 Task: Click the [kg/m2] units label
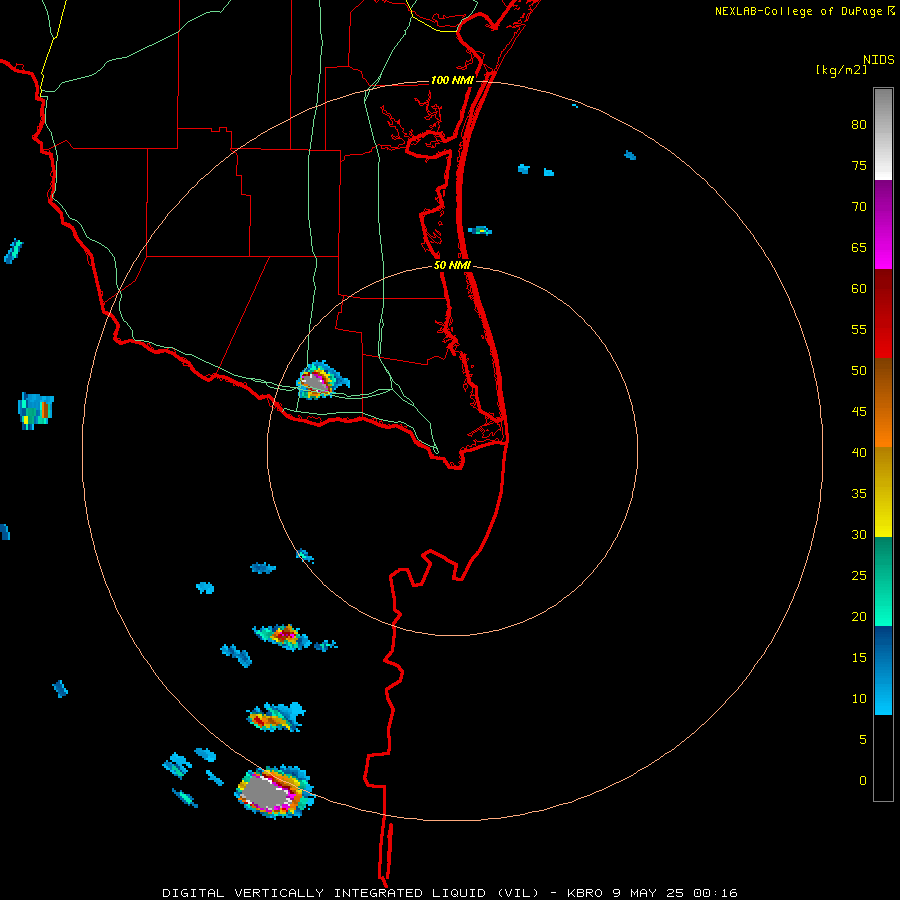pos(841,70)
